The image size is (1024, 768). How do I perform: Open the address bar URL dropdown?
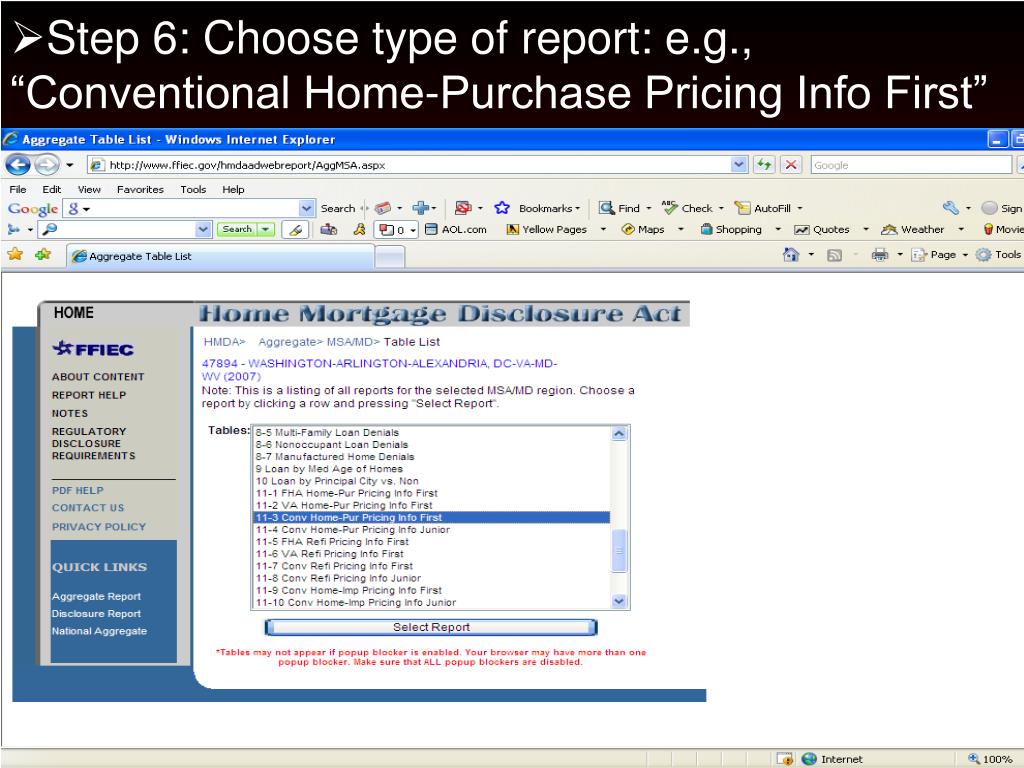(x=739, y=165)
